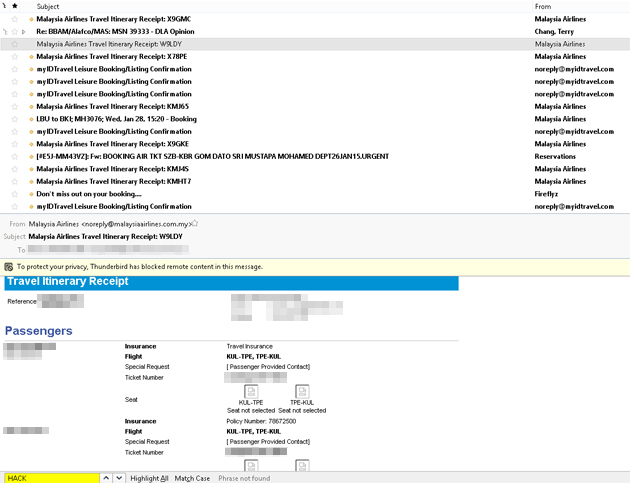Find next match with down arrow
The width and height of the screenshot is (630, 483).
(119, 478)
